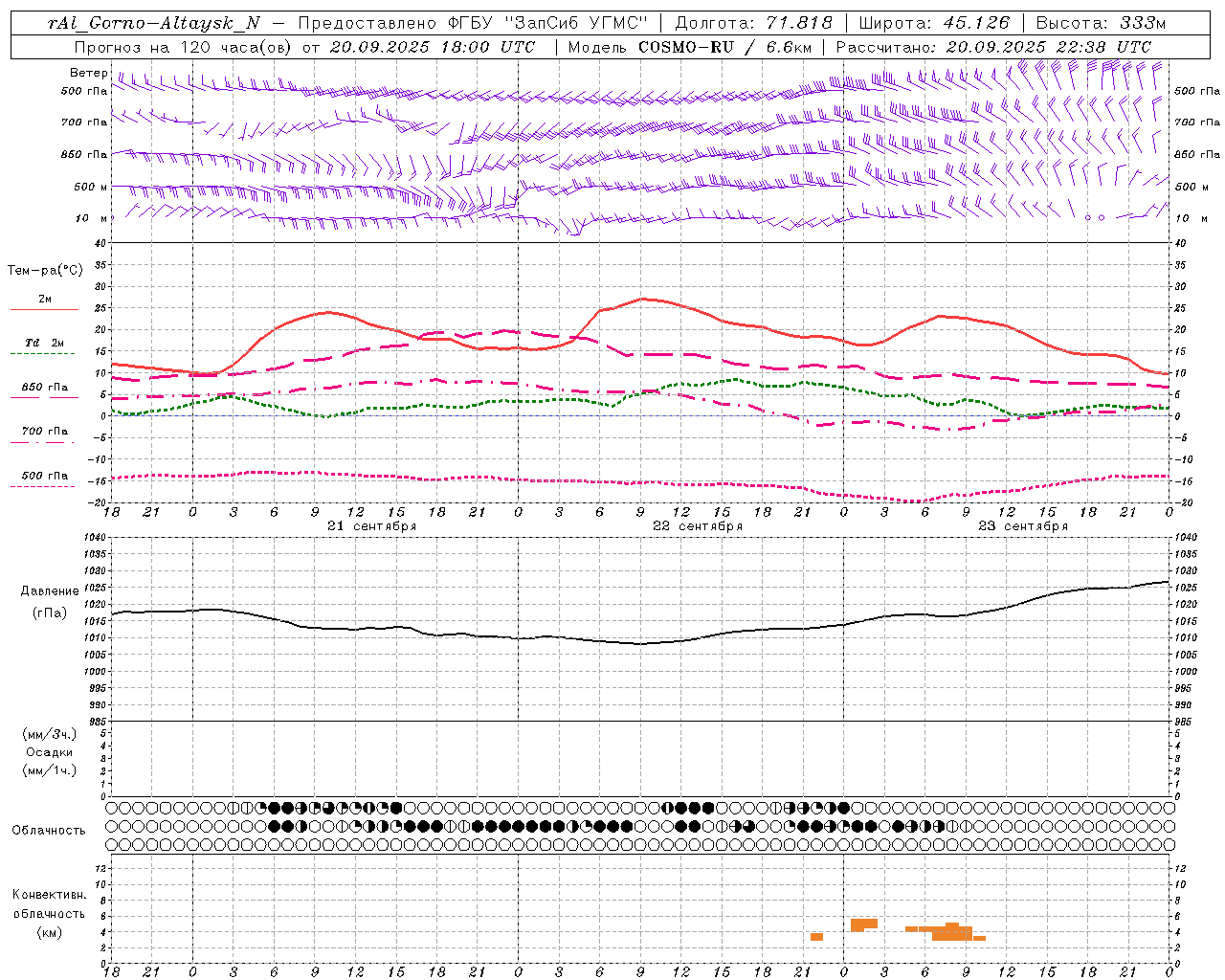Click the forecast start 20.09.2025 18:00 UTC

point(433,46)
